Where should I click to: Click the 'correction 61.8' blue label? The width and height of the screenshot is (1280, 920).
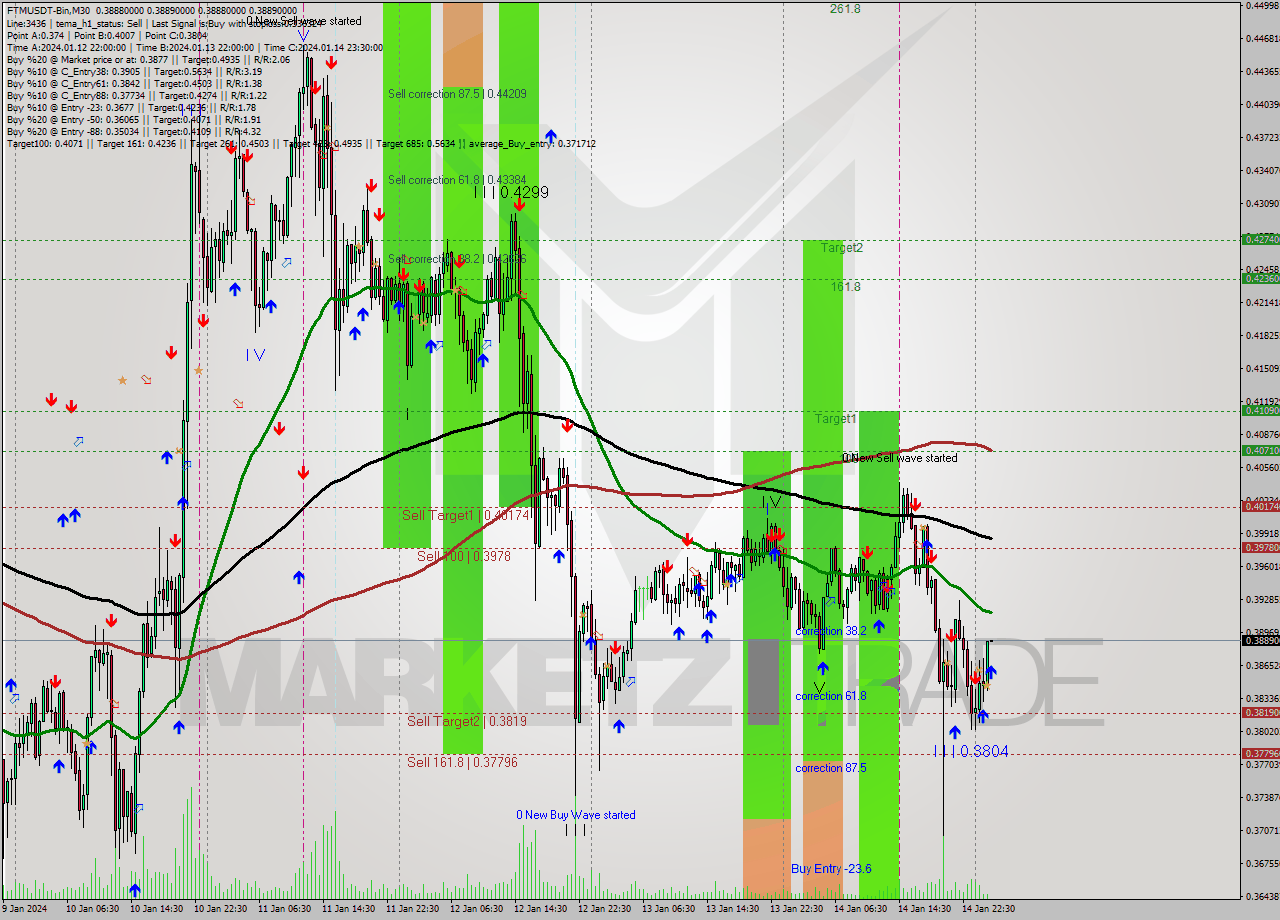[x=831, y=696]
